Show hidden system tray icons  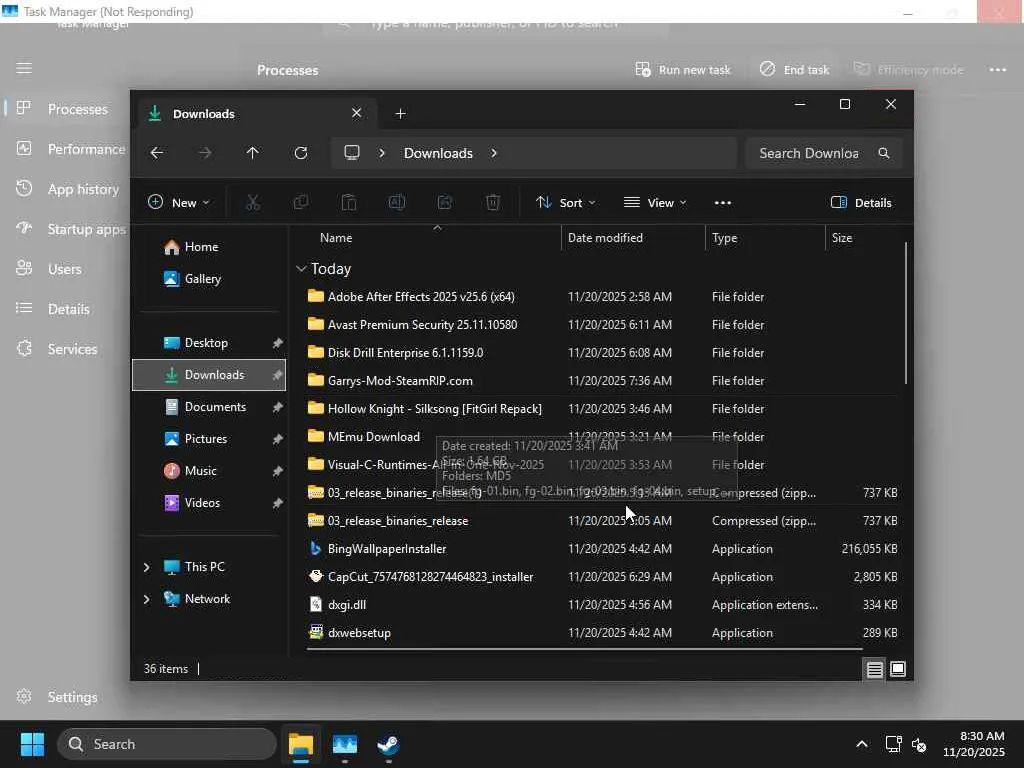coord(862,744)
